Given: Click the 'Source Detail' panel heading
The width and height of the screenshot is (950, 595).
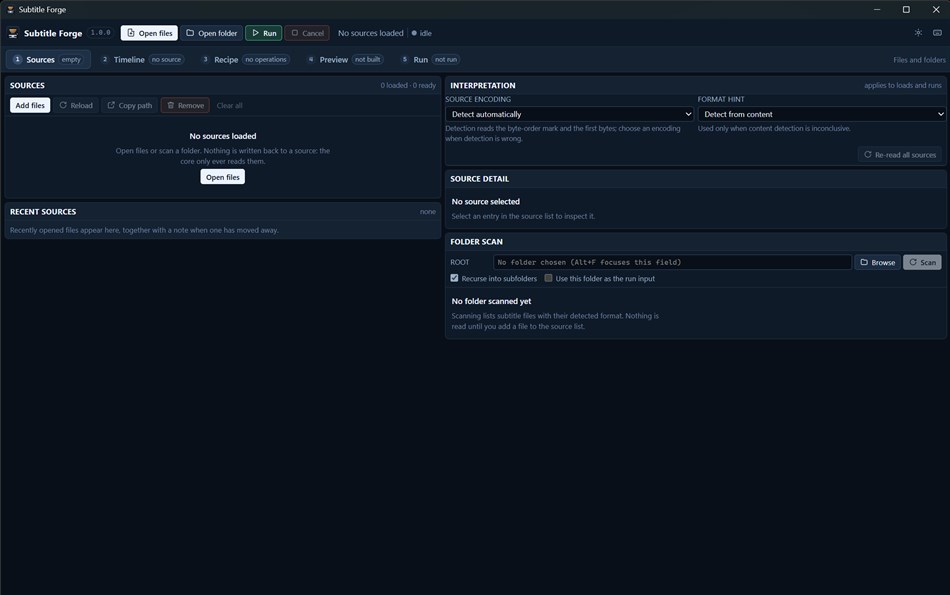Looking at the screenshot, I should coord(479,179).
